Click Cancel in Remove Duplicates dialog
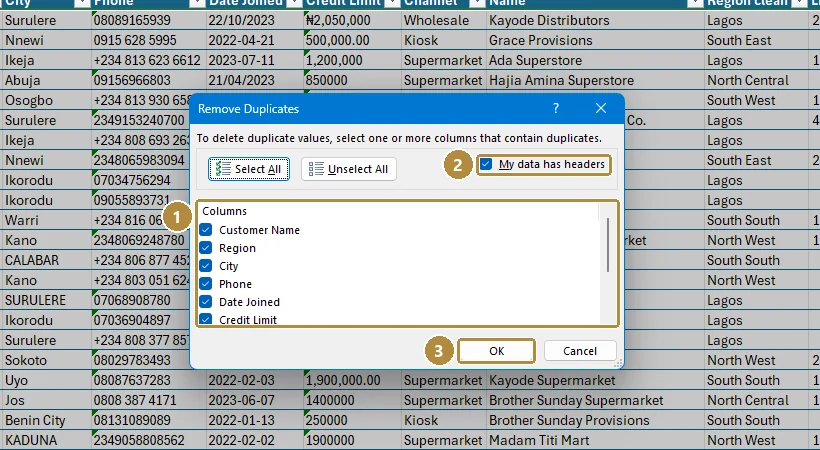 (x=580, y=351)
